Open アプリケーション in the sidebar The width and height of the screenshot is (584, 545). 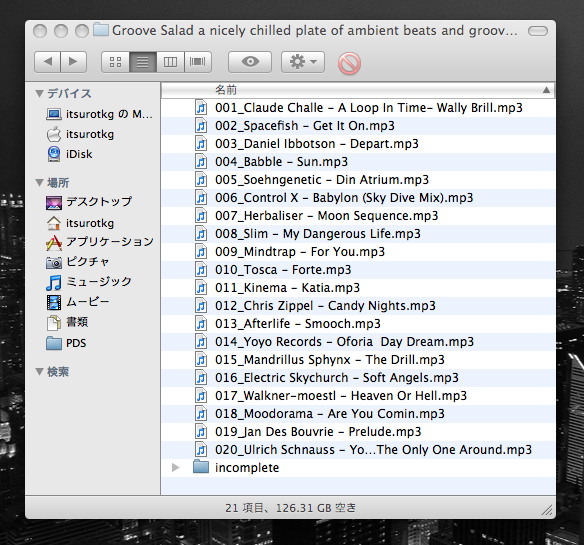point(99,242)
